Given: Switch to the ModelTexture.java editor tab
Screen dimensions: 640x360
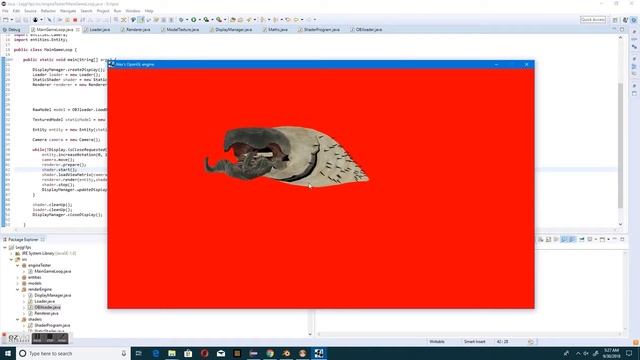Looking at the screenshot, I should (180, 29).
